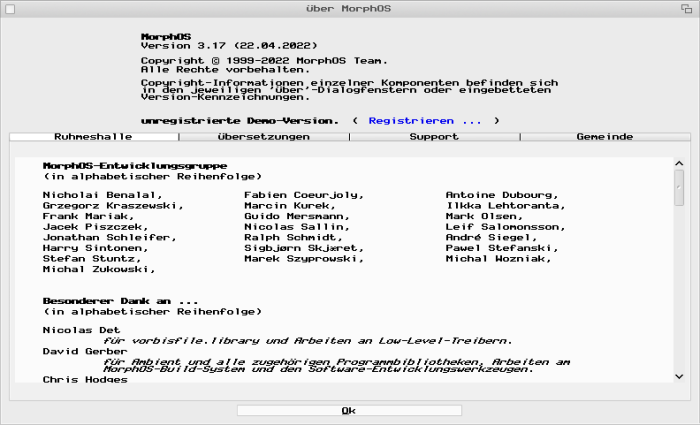The width and height of the screenshot is (700, 425).
Task: Open the Support tab
Action: pos(434,137)
